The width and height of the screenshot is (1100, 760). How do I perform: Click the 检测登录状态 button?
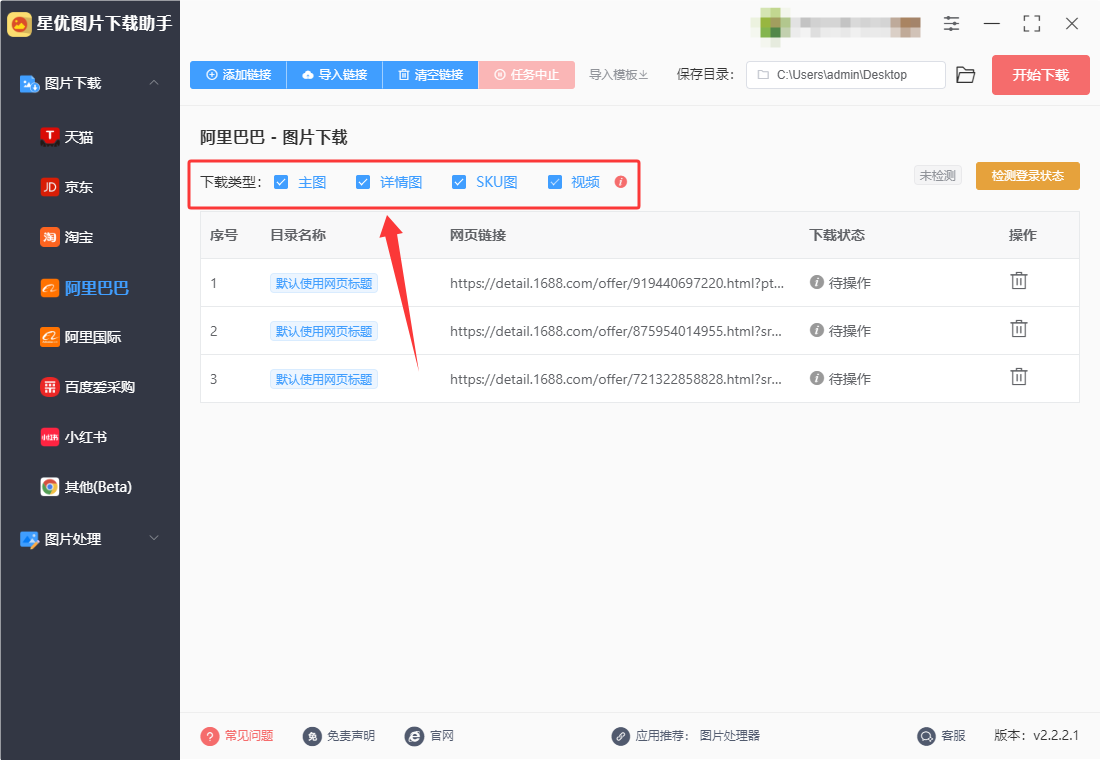coord(1028,175)
